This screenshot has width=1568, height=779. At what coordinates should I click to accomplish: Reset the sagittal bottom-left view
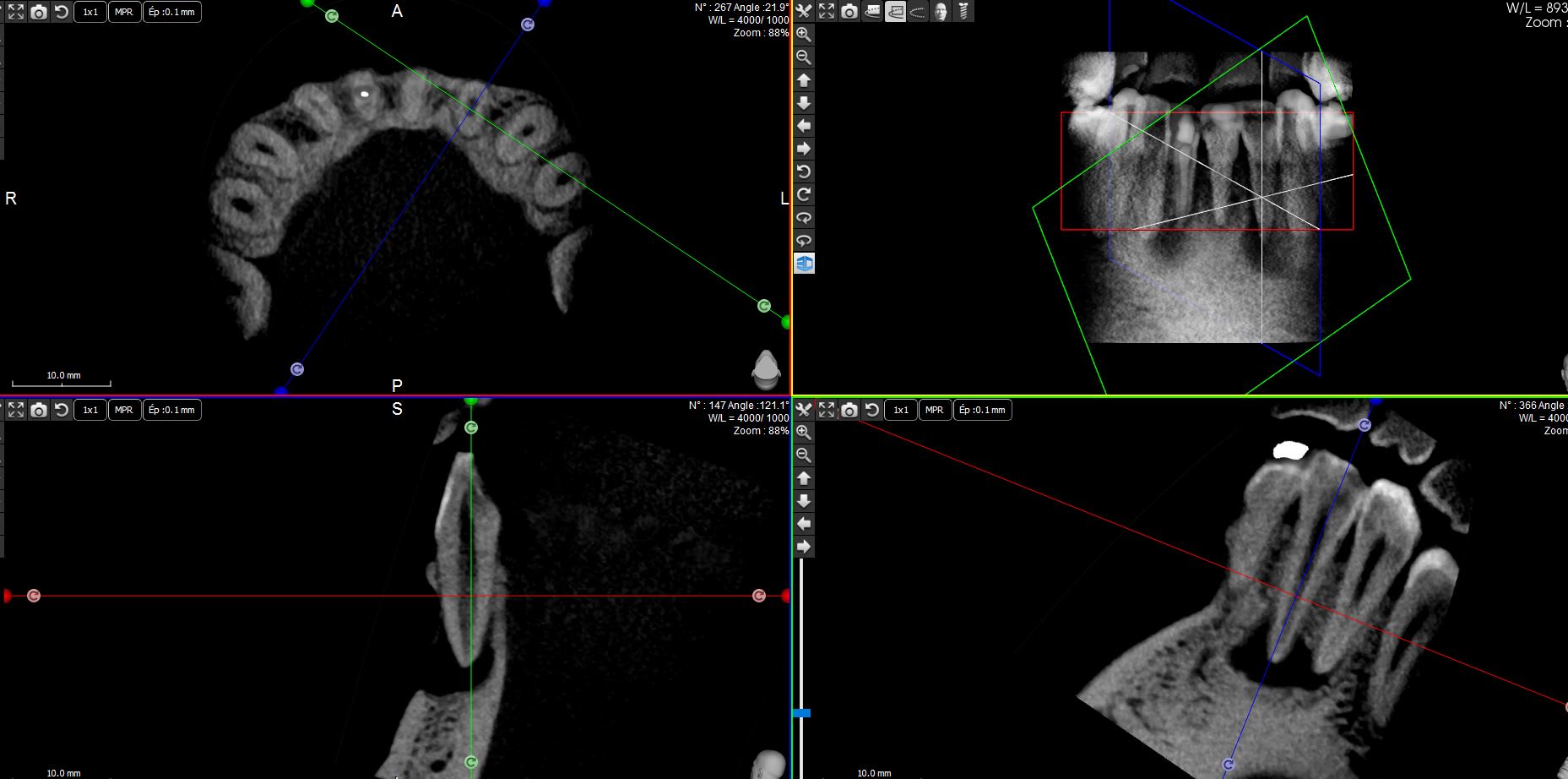62,410
